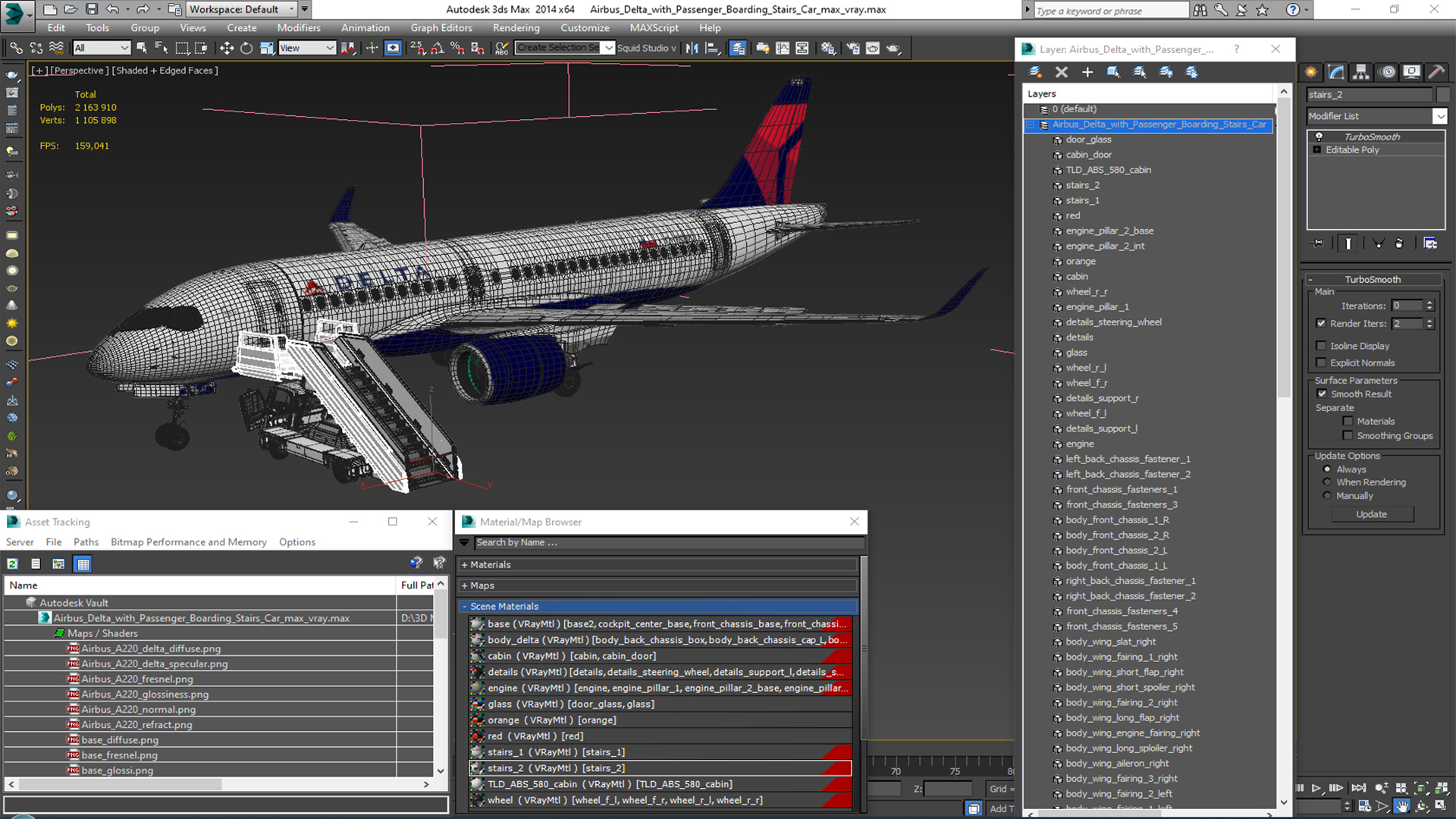Enable Explicit Normals checkbox
The image size is (1456, 819).
(x=1321, y=362)
